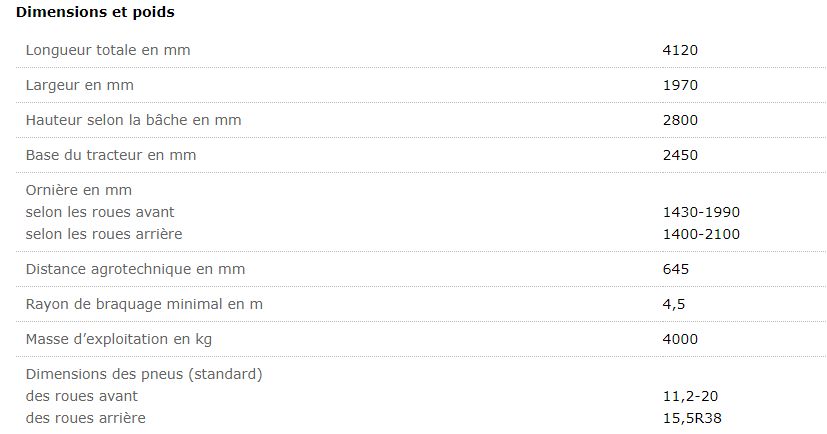Click the value 4120
This screenshot has height=434, width=827.
[x=680, y=50]
